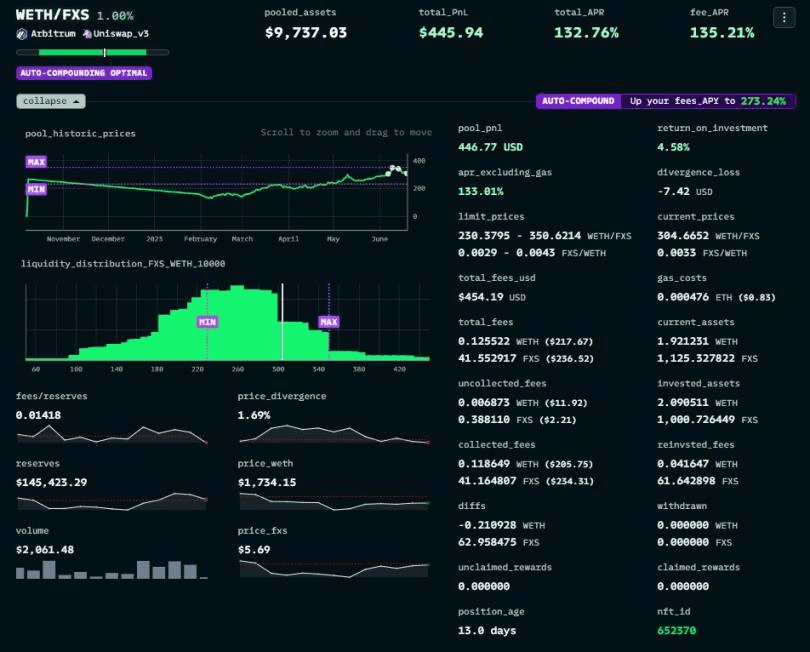Viewport: 810px width, 652px height.
Task: Click reinvested fees 61.642898 FXS
Action: pos(697,481)
